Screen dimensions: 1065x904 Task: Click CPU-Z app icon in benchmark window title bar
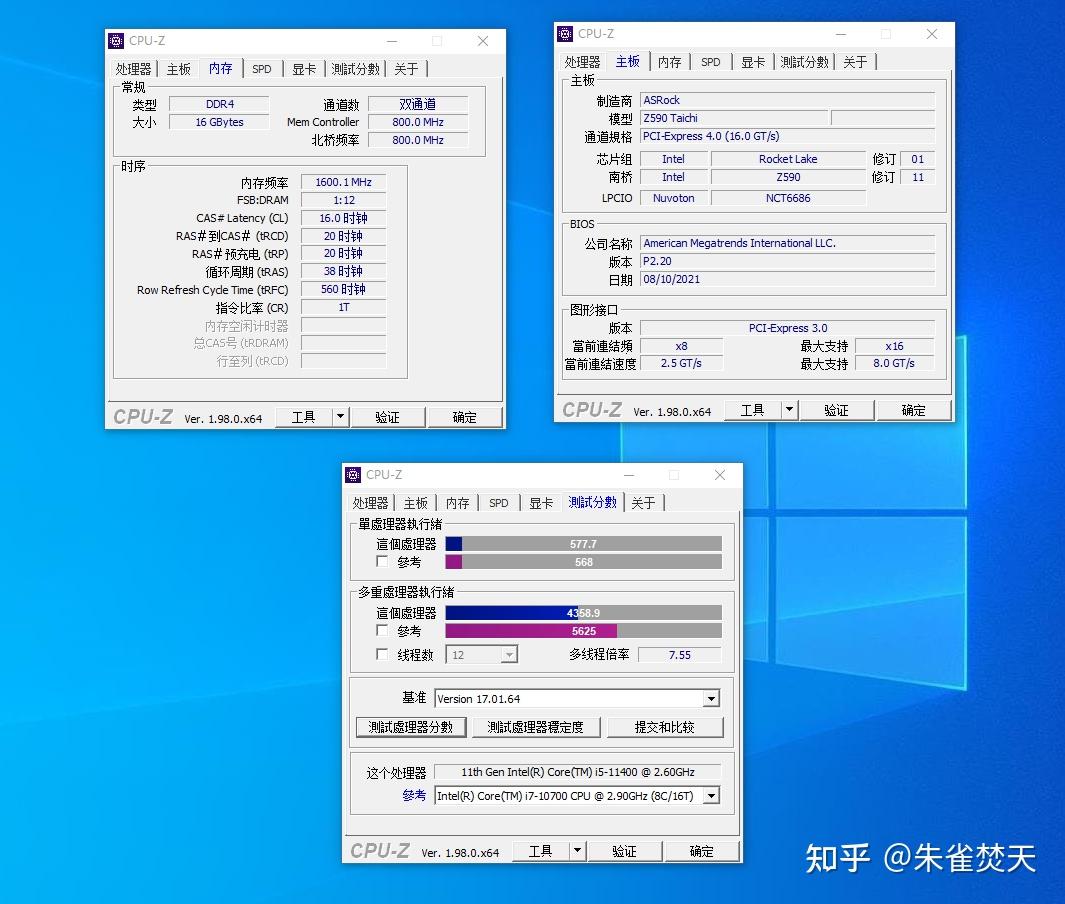click(353, 475)
